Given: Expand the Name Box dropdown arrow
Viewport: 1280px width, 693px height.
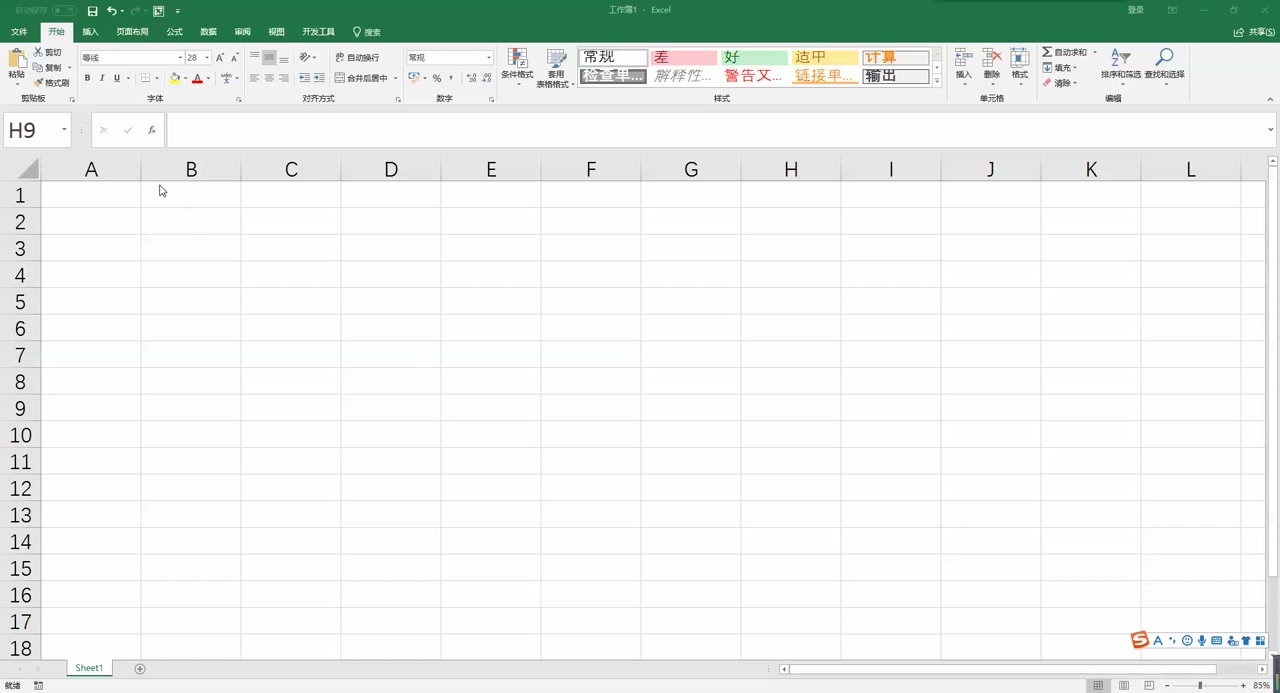Looking at the screenshot, I should click(x=64, y=130).
